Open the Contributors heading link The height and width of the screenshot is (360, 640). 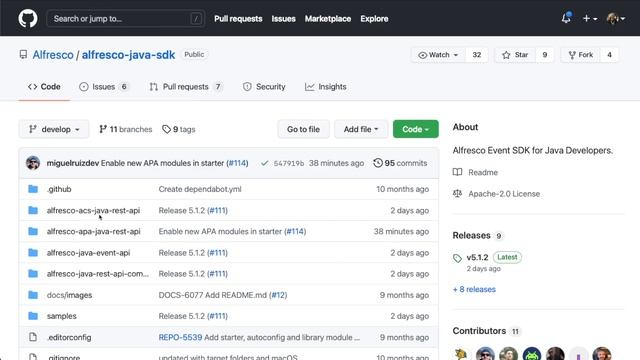coord(479,331)
